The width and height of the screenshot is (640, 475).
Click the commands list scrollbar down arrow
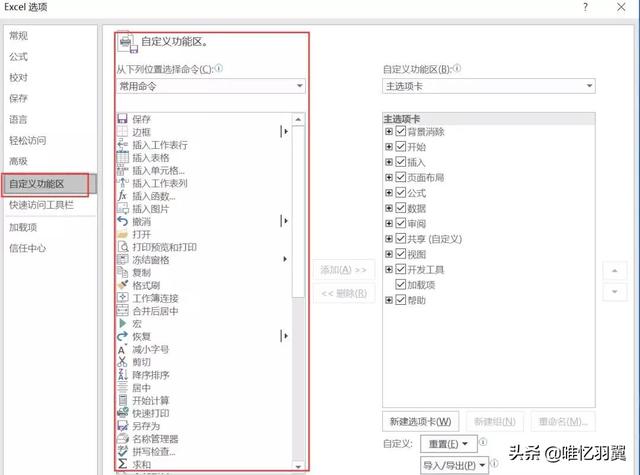click(x=298, y=466)
